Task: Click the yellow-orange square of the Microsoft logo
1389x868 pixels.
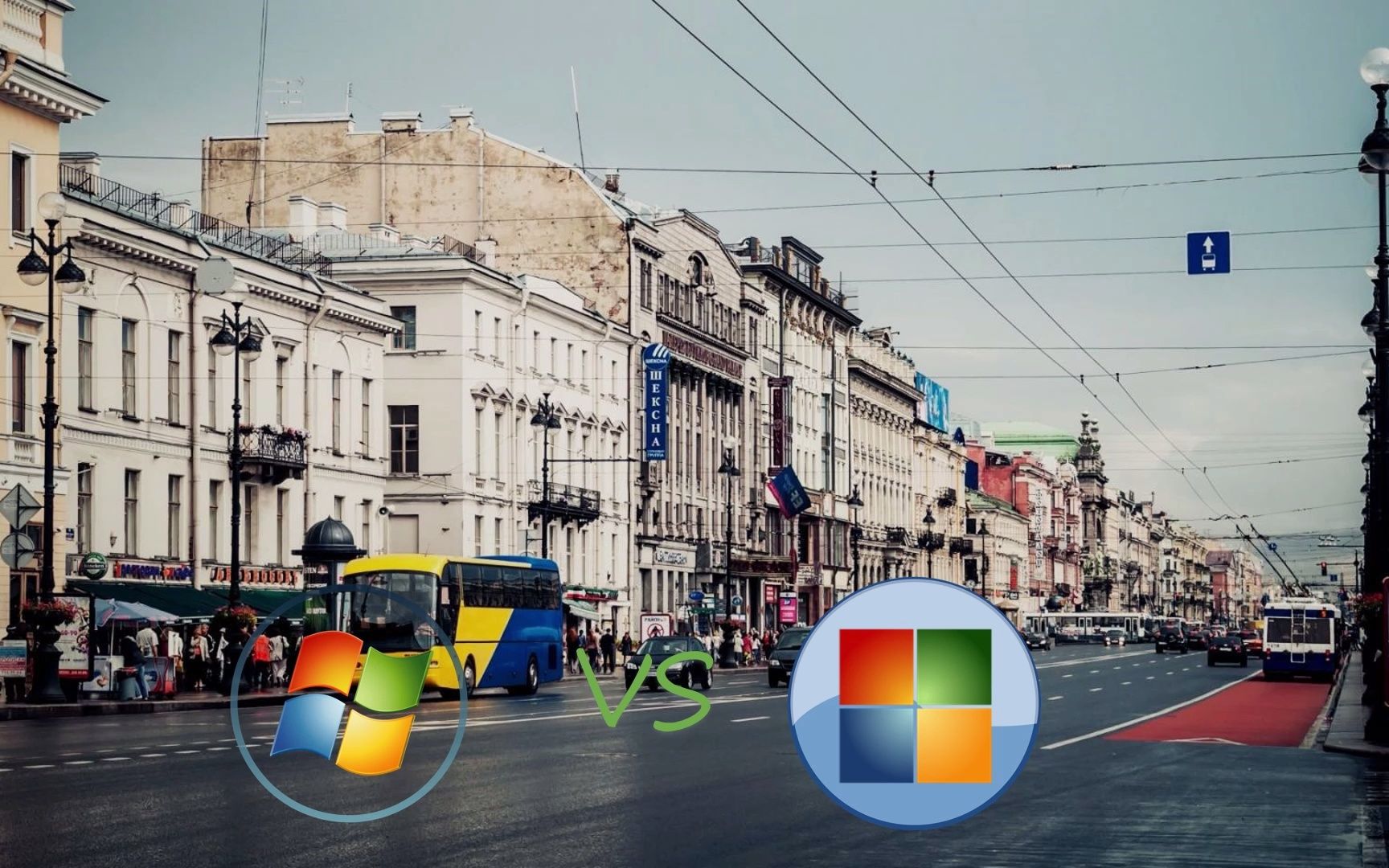Action: tap(954, 745)
